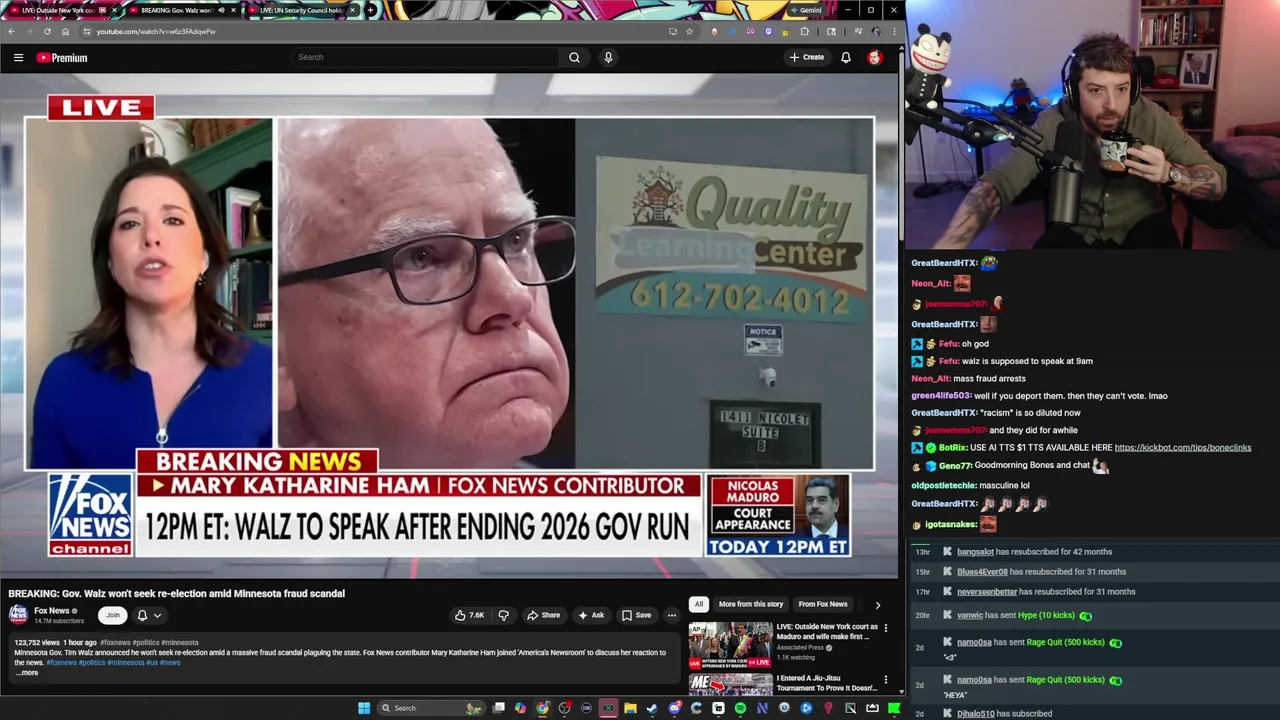The image size is (1280, 720).
Task: Click the YouTube search magnifier button
Action: coord(574,57)
